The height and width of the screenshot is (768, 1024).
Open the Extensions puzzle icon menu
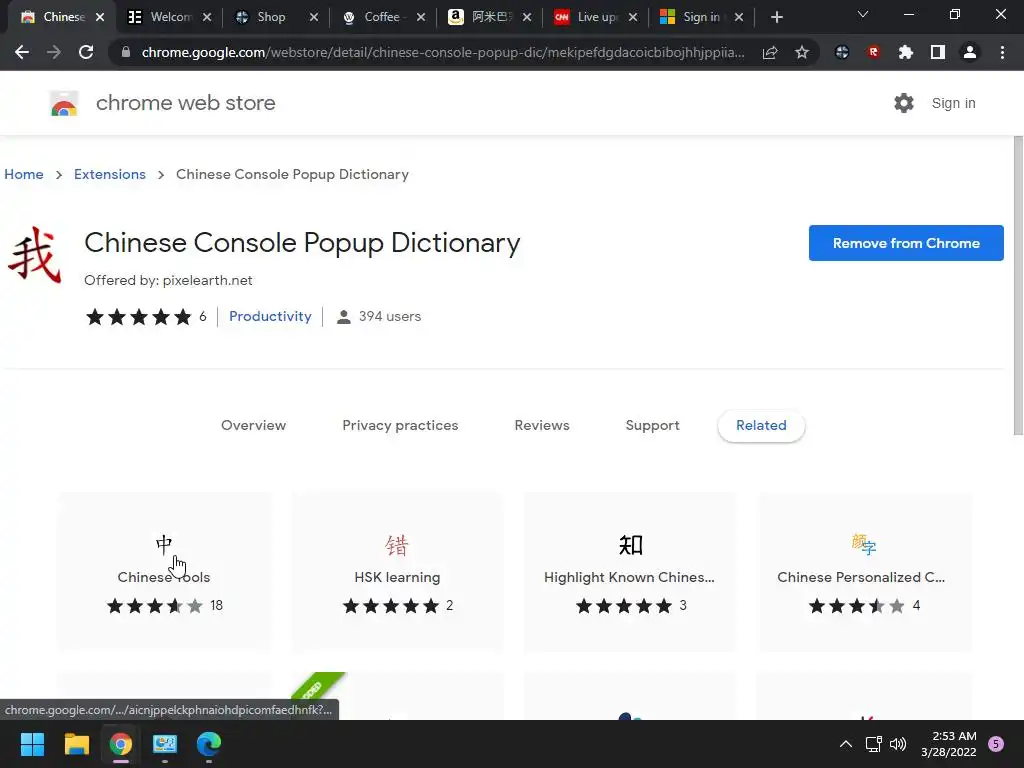pyautogui.click(x=906, y=52)
